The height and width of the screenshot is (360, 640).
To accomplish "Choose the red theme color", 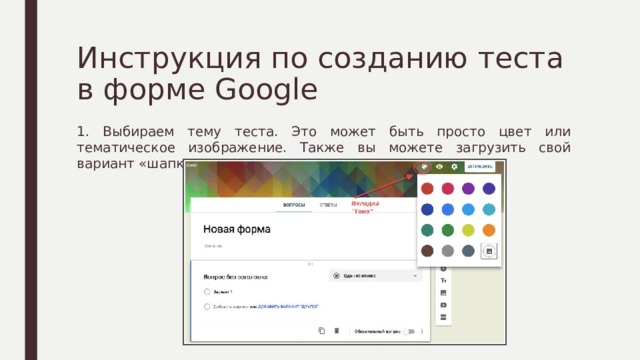I will point(427,189).
